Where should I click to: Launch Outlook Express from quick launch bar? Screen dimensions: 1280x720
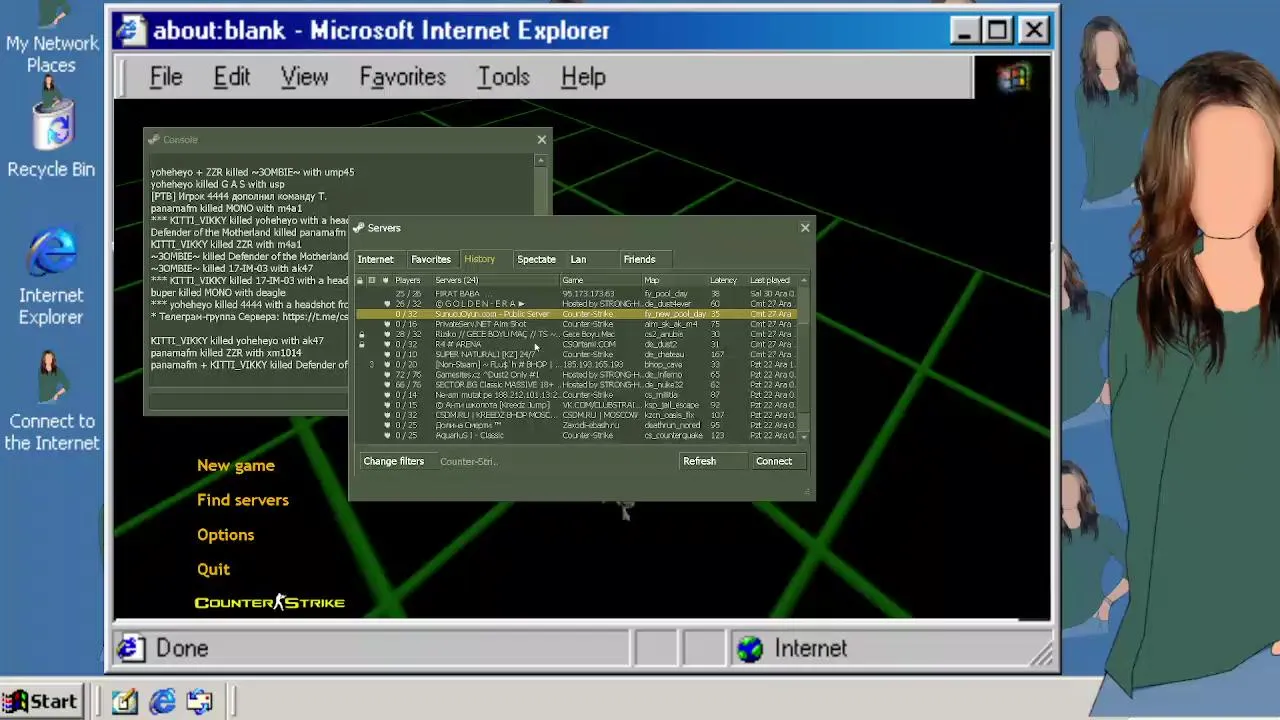(199, 702)
